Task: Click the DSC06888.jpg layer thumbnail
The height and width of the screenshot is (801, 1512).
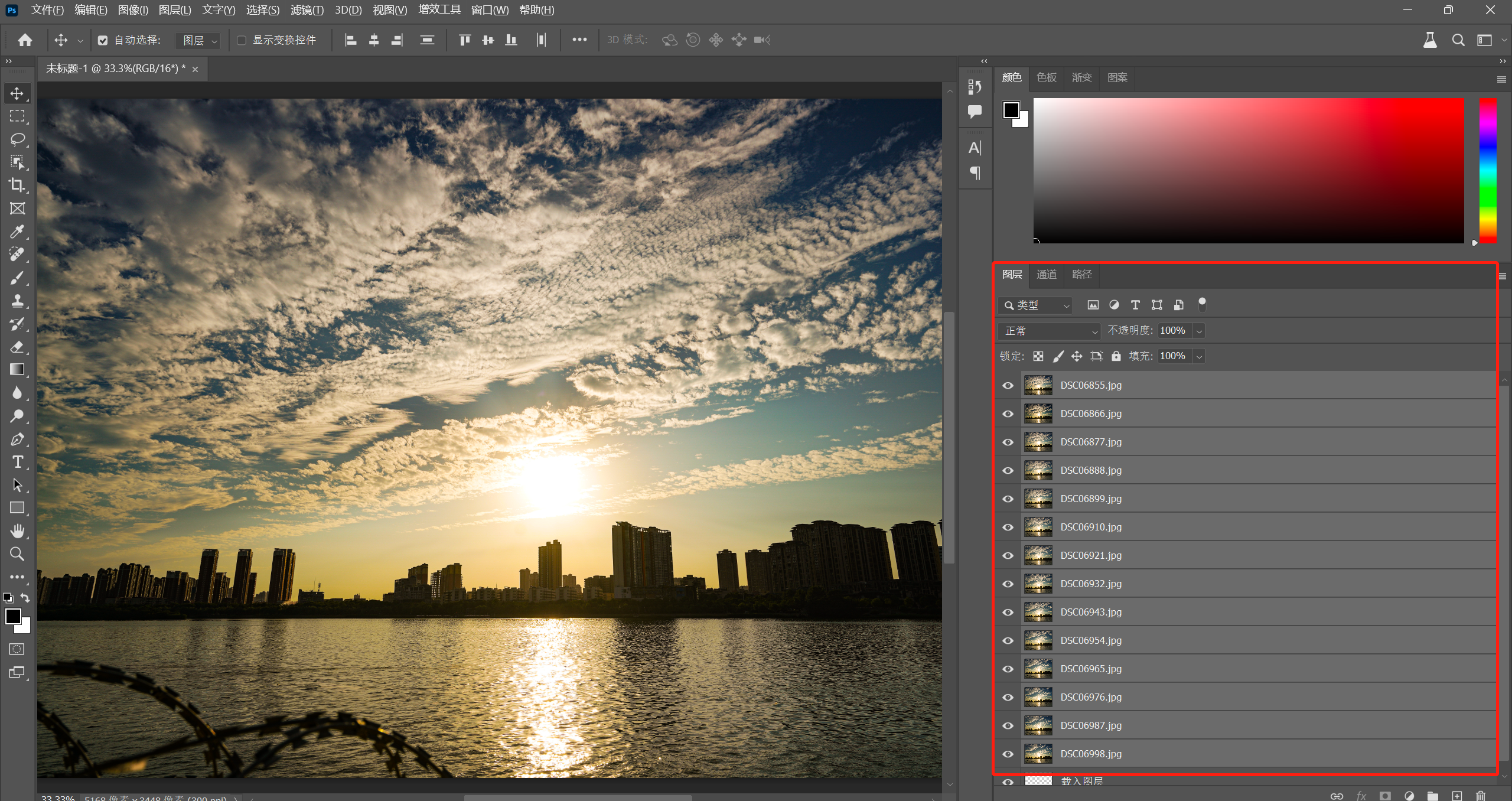Action: (x=1038, y=470)
